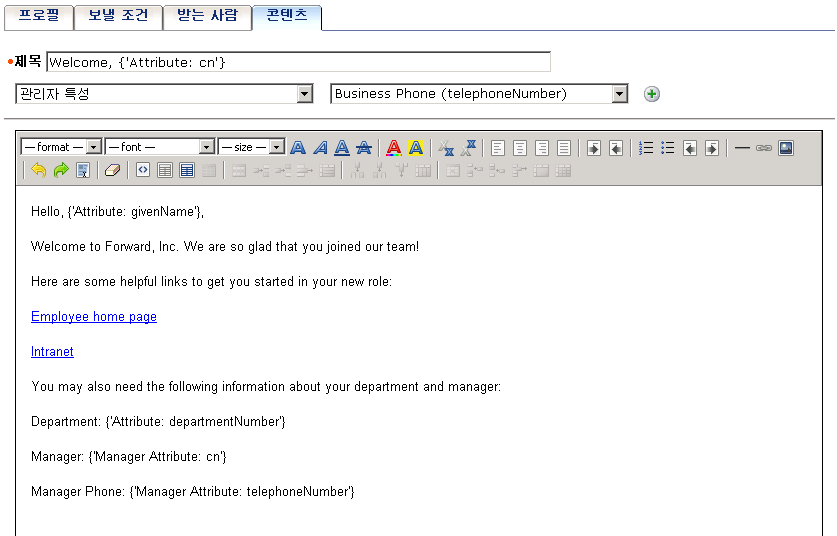
Task: Insert a numbered list
Action: coord(645,148)
